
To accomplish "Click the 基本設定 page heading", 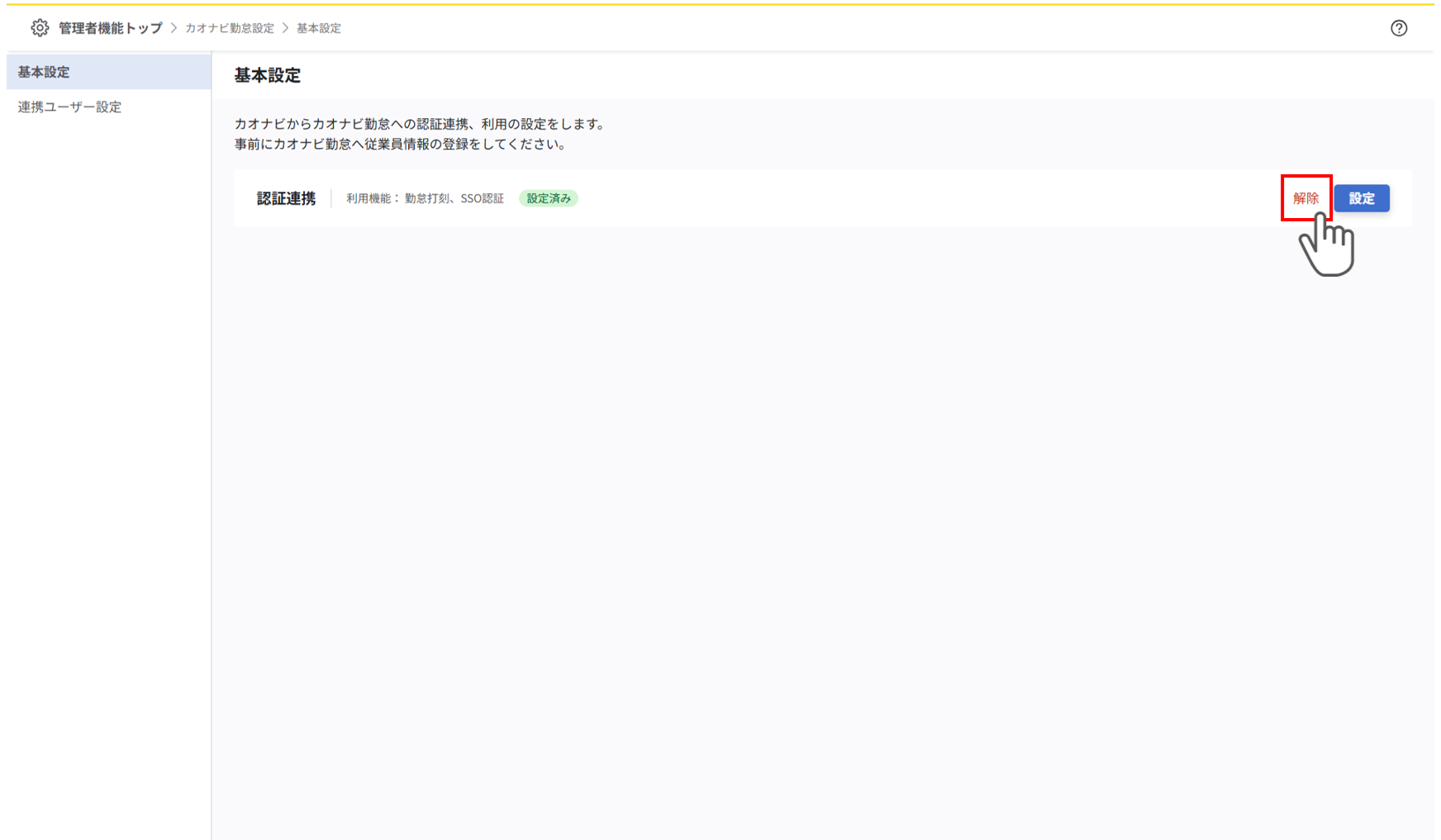I will tap(266, 75).
